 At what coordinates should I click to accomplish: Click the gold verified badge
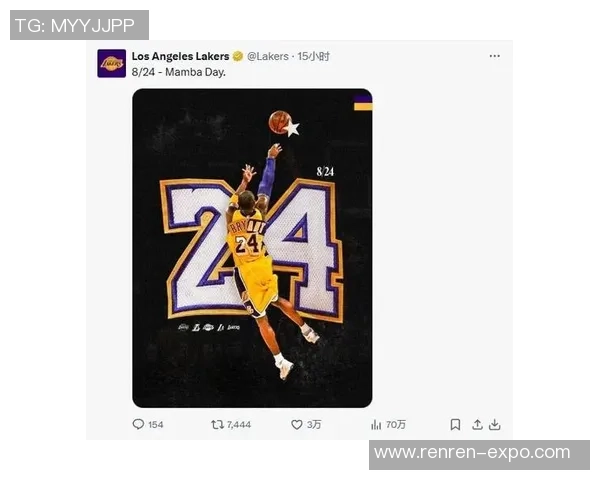point(238,56)
